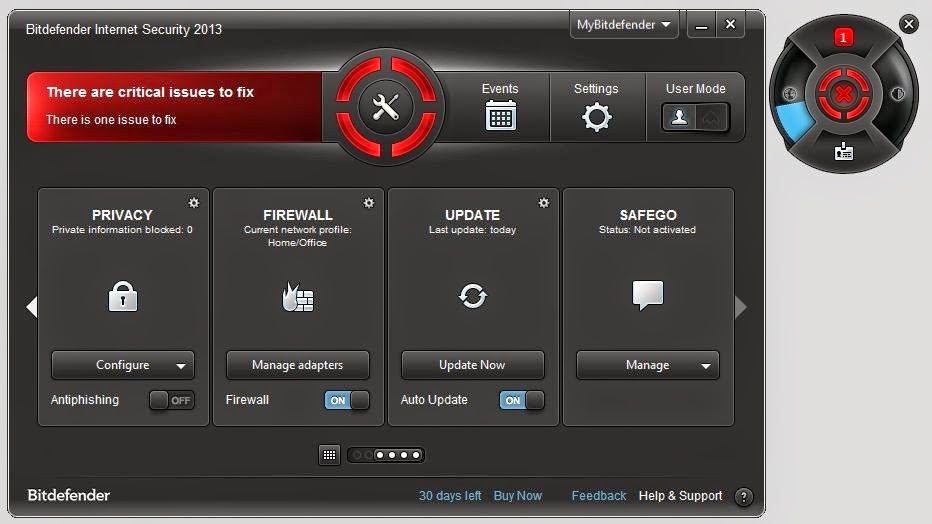The image size is (932, 524).
Task: Select the house icon under User Mode
Action: 711,118
